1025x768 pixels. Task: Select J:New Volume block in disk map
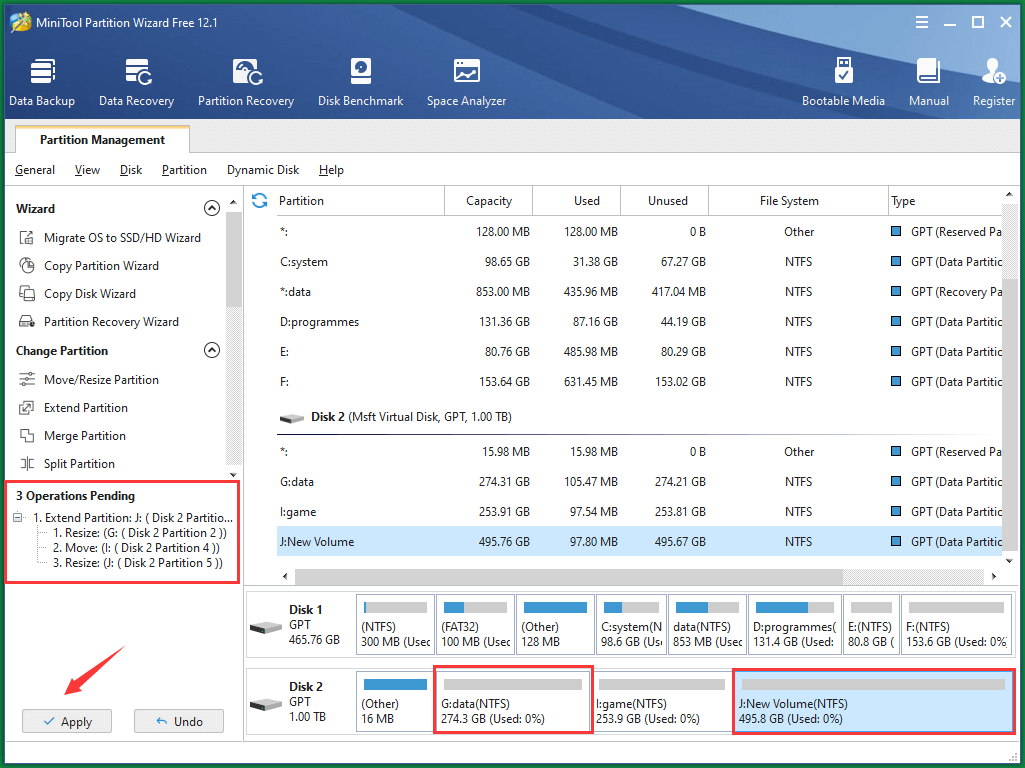click(873, 701)
